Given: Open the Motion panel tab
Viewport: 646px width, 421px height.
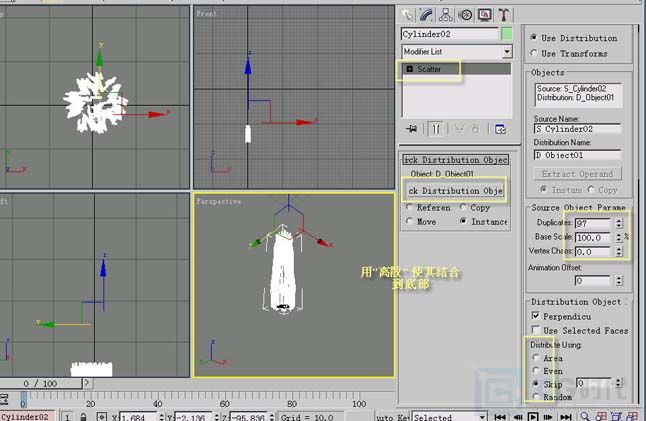Looking at the screenshot, I should [466, 15].
